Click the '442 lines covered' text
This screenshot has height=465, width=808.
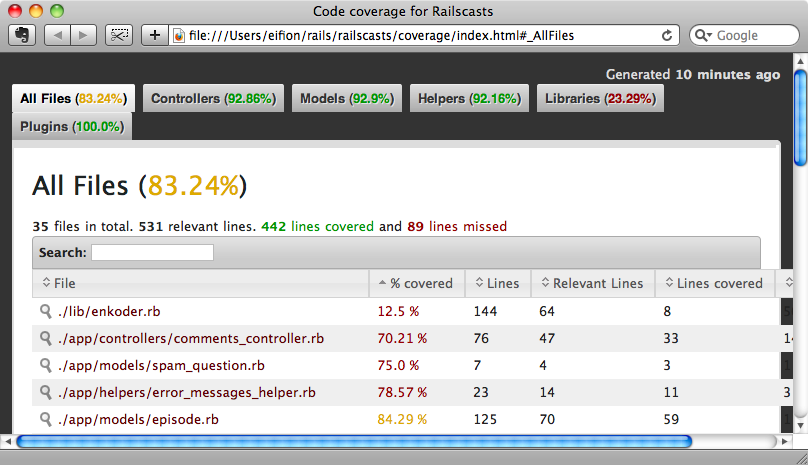click(317, 226)
